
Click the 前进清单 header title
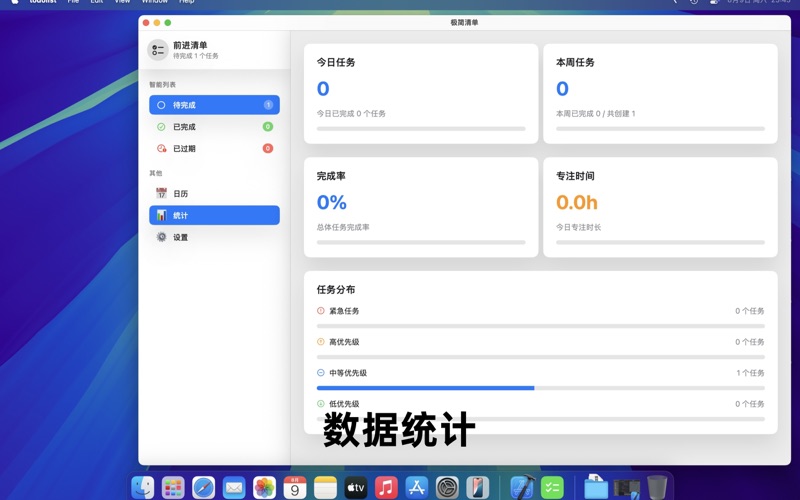point(190,45)
